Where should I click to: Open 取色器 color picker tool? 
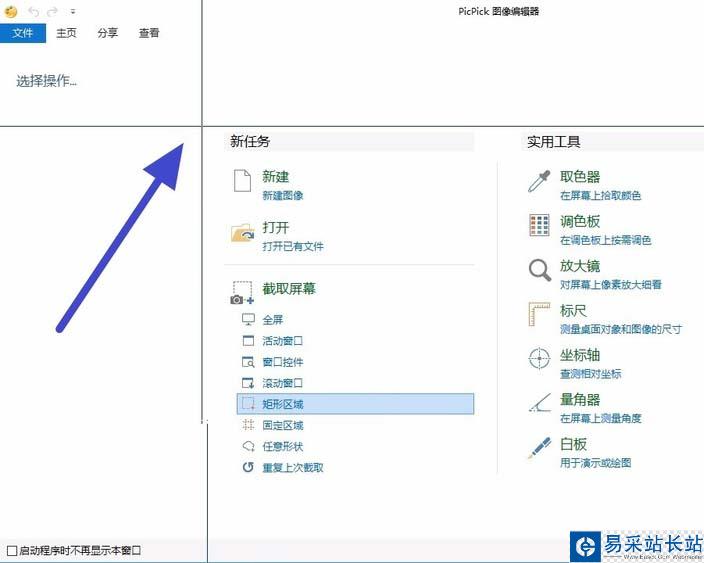click(580, 176)
